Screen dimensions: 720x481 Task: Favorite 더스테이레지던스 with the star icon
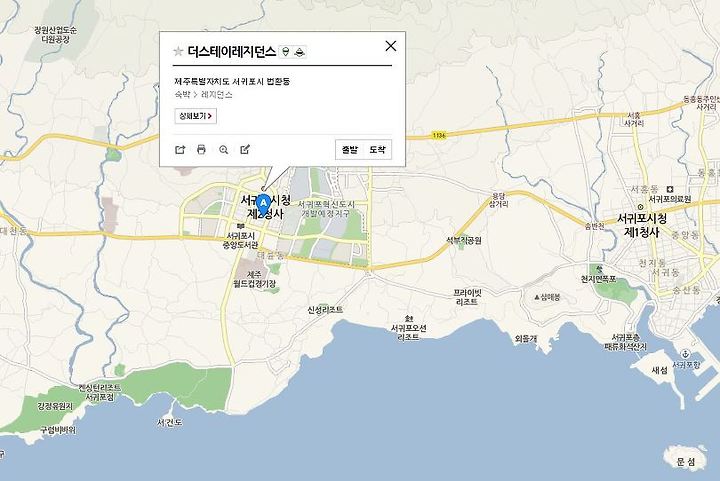click(178, 51)
